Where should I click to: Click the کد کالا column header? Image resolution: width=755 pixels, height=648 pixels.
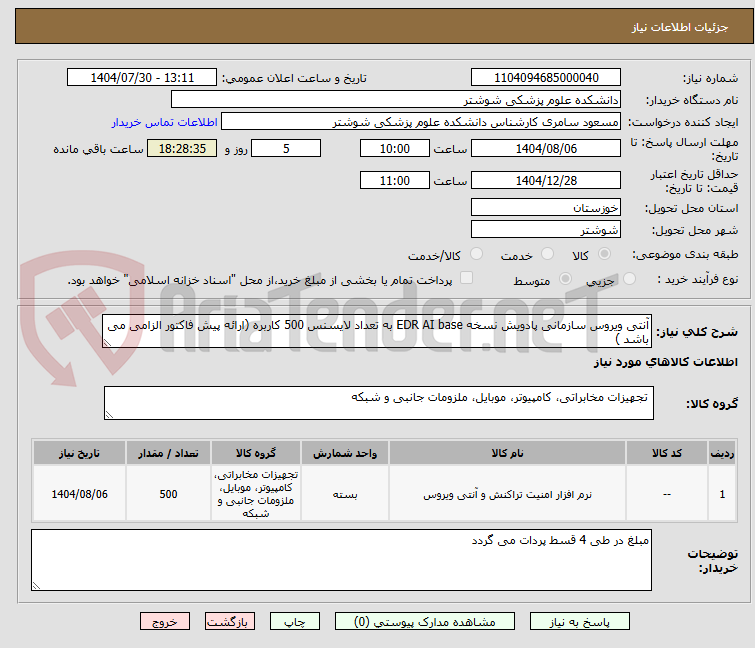coord(667,453)
